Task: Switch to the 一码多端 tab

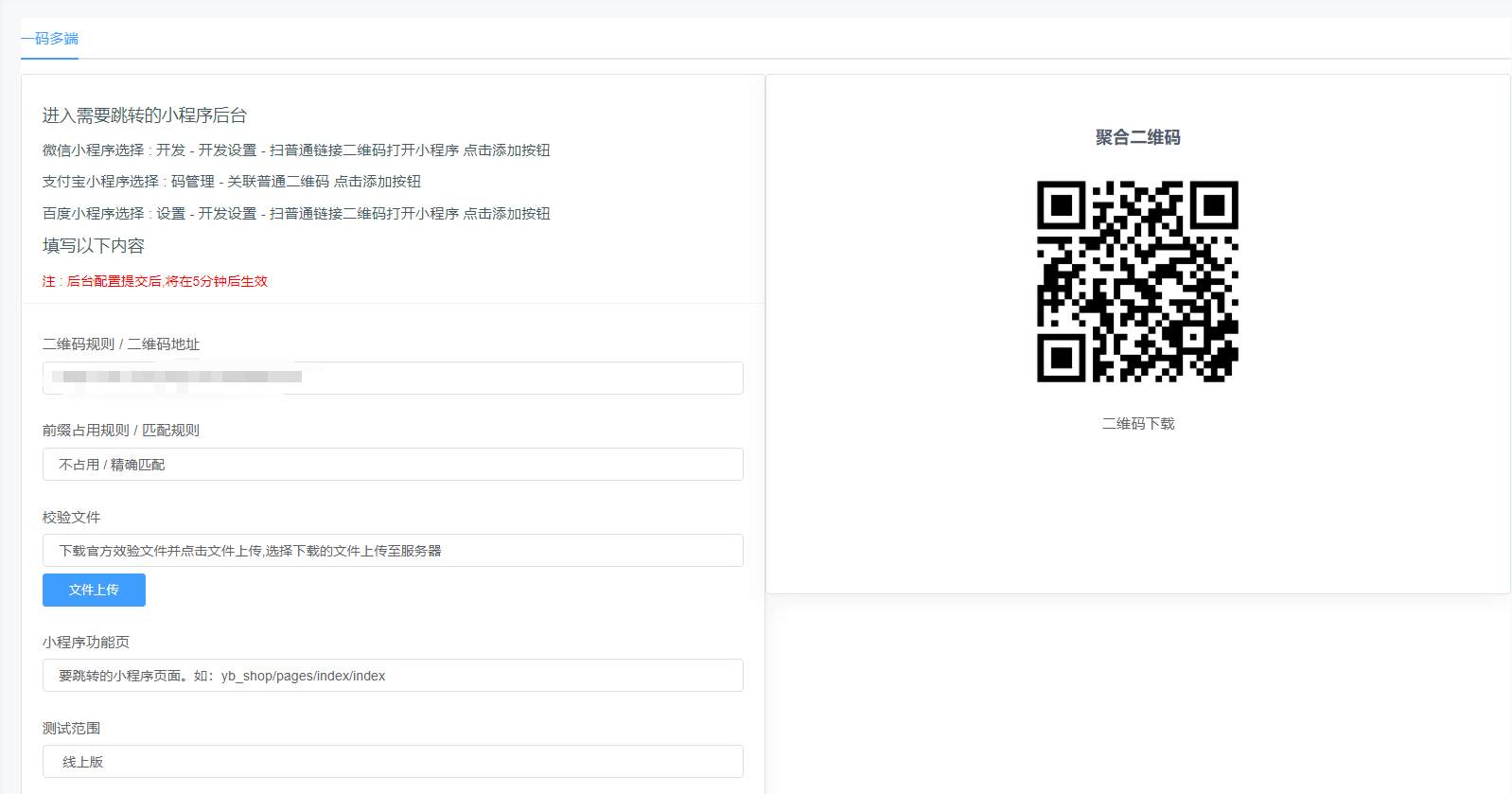Action: tap(49, 39)
